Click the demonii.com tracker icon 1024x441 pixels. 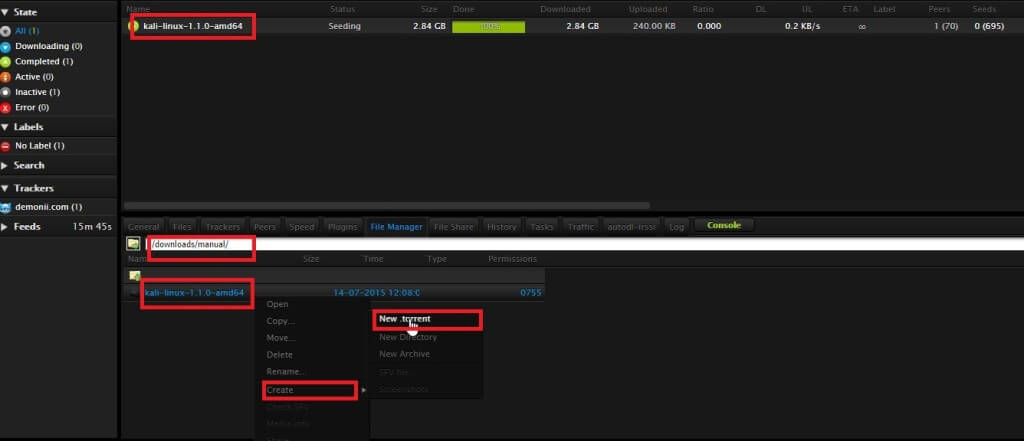(x=7, y=207)
